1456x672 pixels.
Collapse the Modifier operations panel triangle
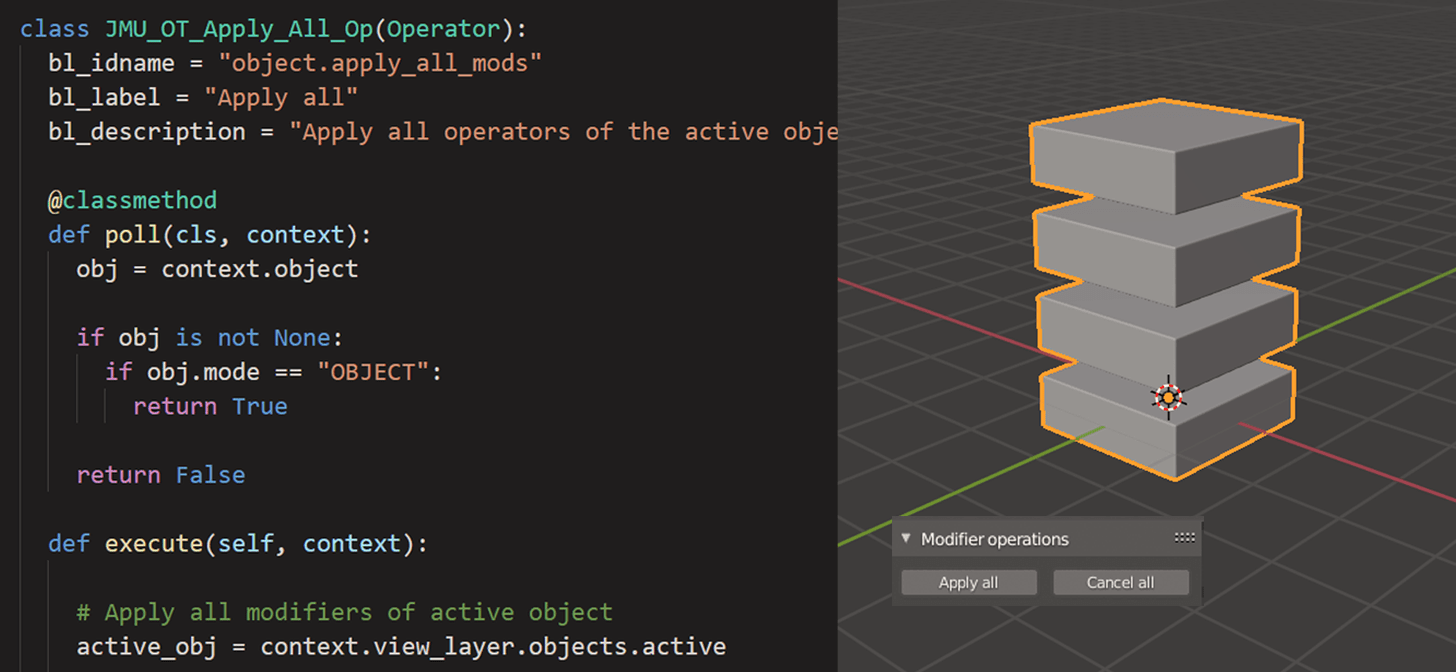[x=905, y=538]
